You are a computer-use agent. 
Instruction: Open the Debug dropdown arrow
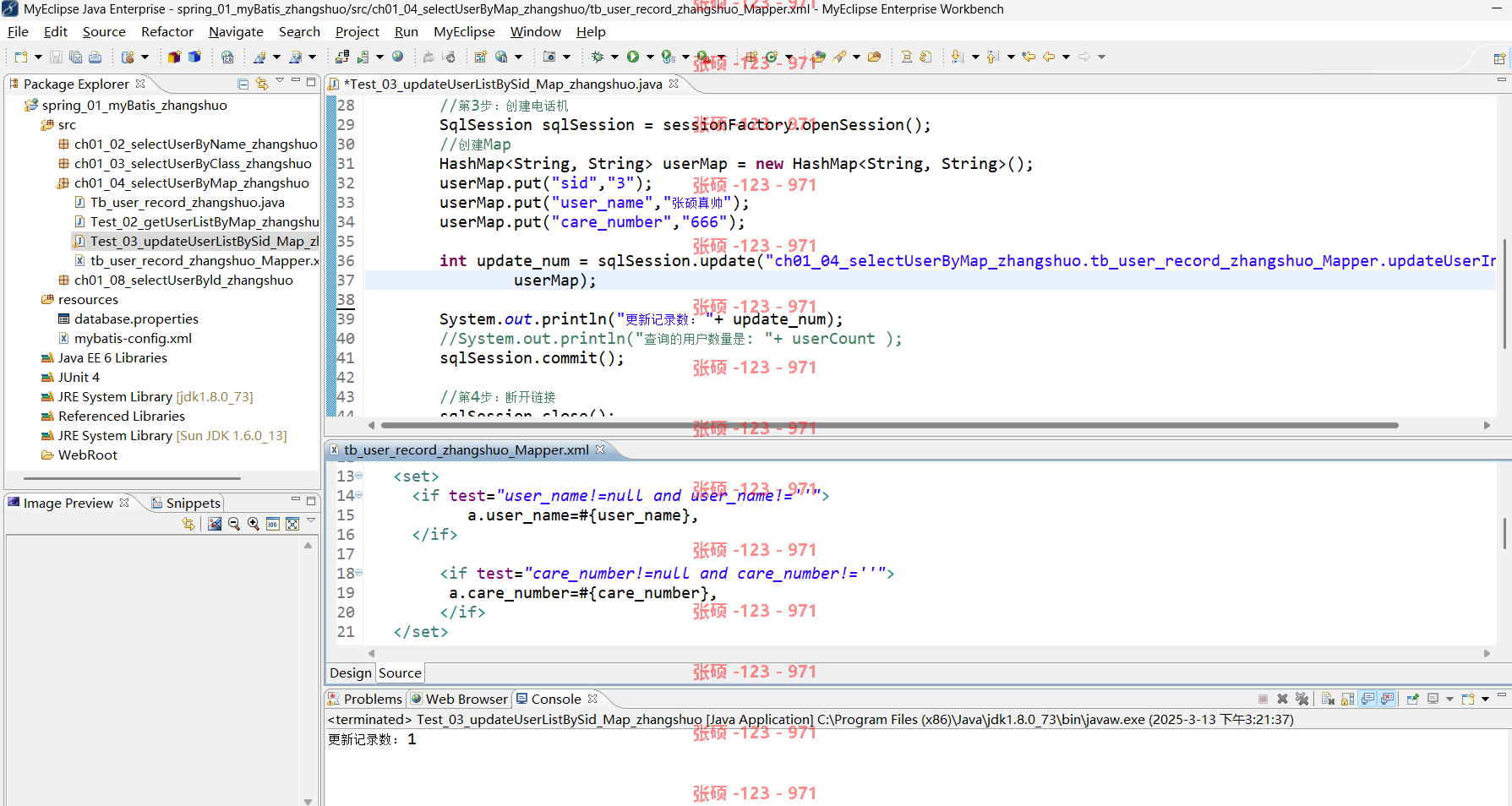tap(614, 57)
